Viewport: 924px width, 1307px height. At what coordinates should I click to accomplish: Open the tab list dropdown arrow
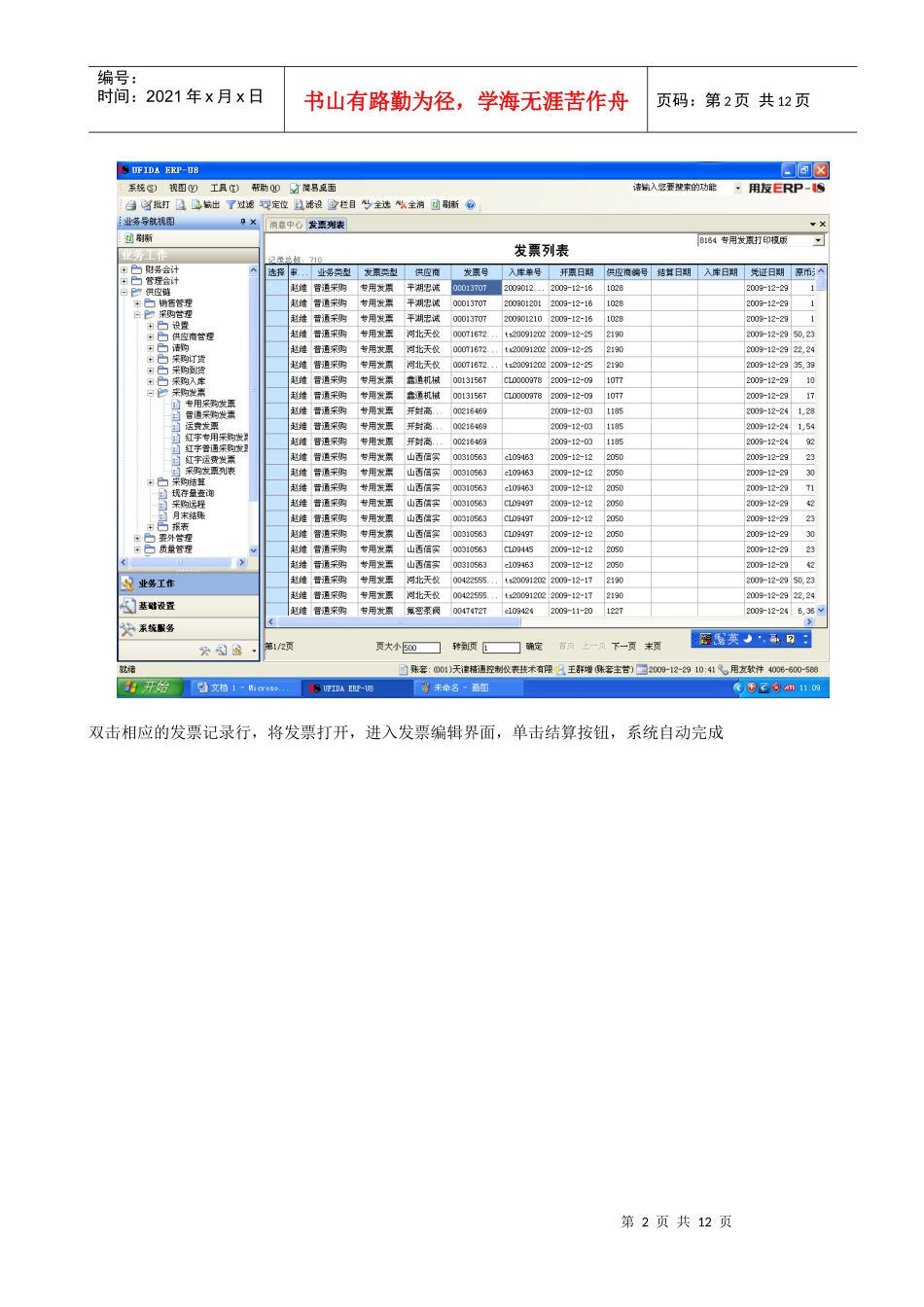coord(813,225)
